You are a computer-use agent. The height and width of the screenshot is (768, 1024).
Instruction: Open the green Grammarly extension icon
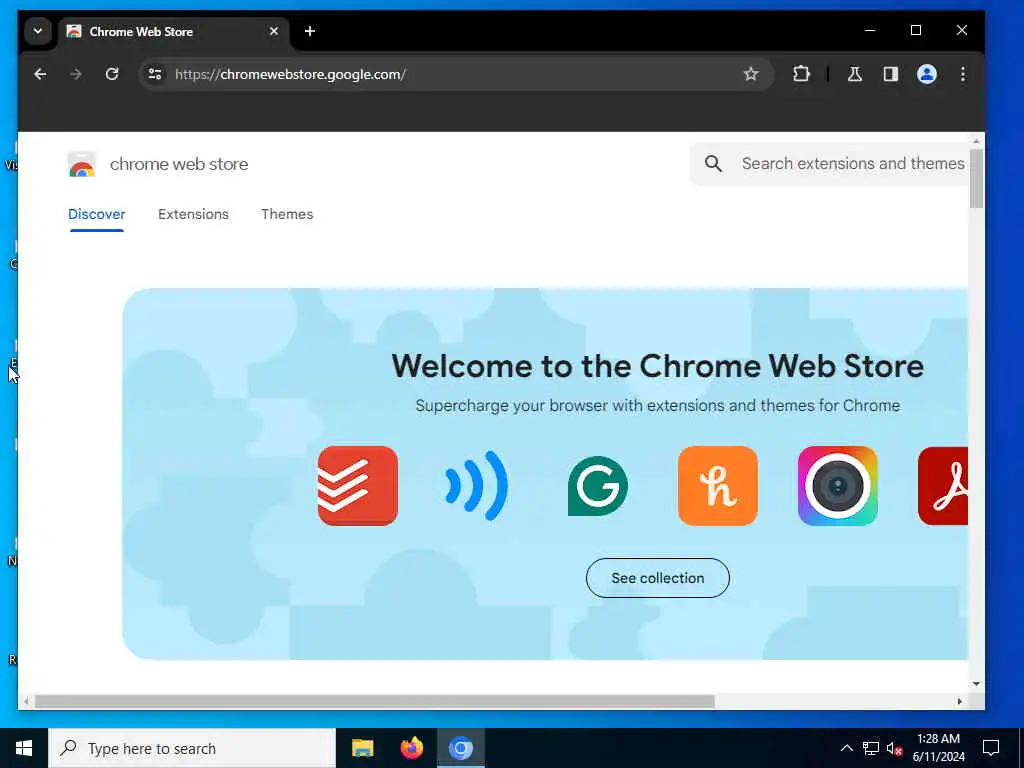598,486
